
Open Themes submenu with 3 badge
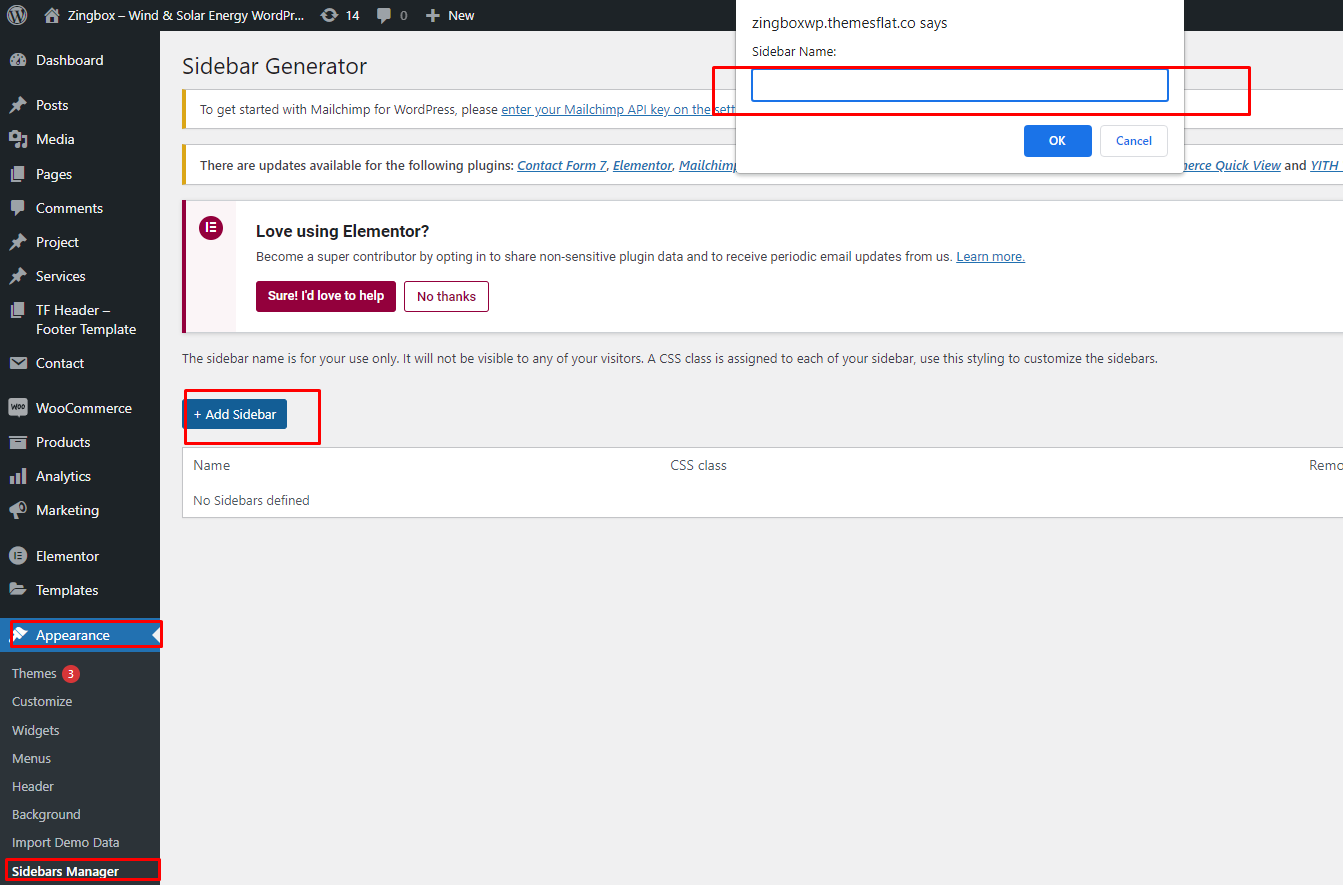click(x=45, y=673)
